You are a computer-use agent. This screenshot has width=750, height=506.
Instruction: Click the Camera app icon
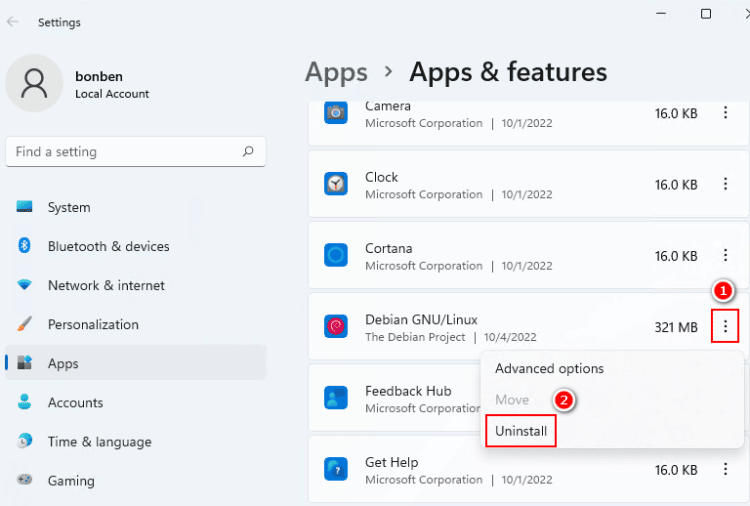click(336, 113)
